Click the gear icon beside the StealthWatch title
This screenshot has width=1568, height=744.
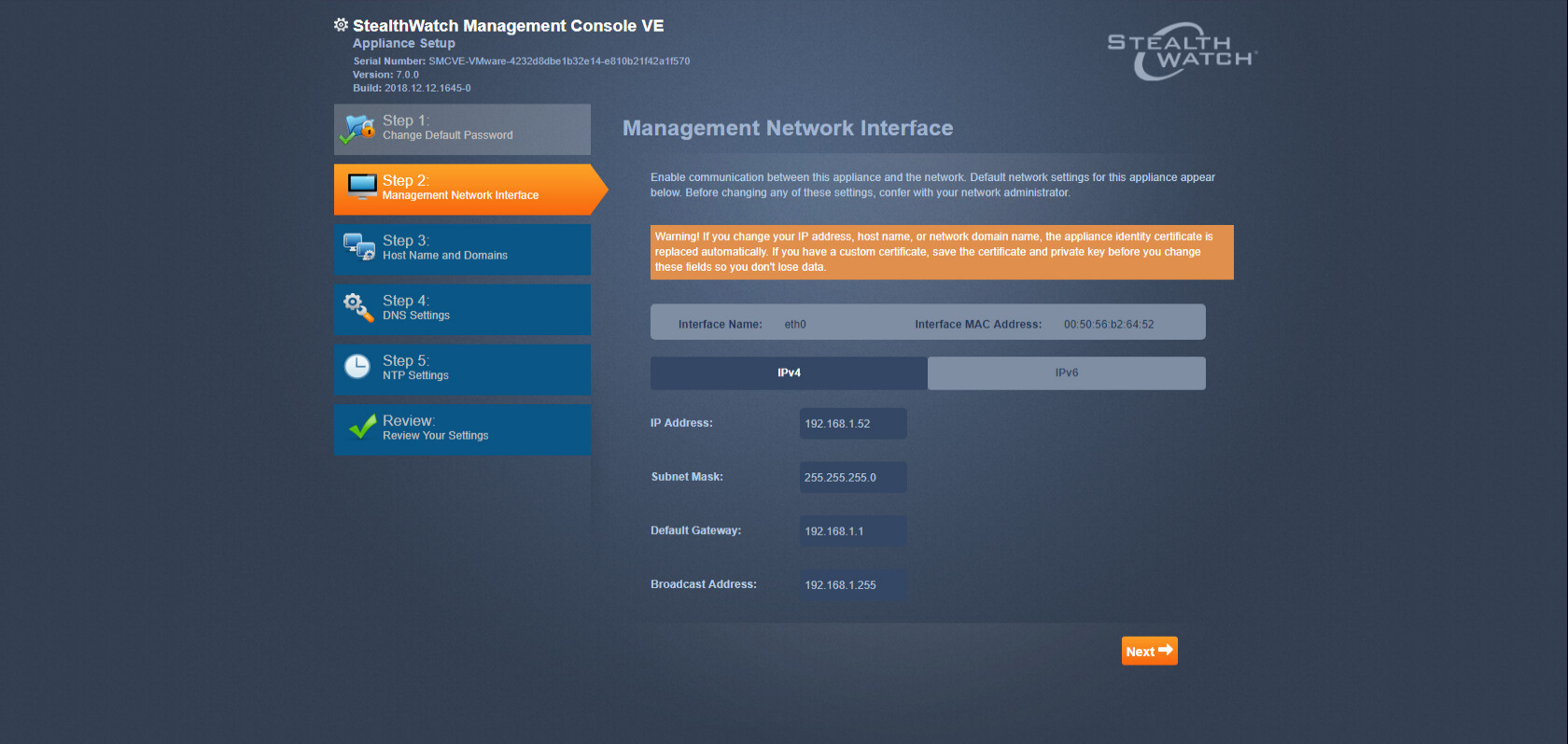point(341,25)
